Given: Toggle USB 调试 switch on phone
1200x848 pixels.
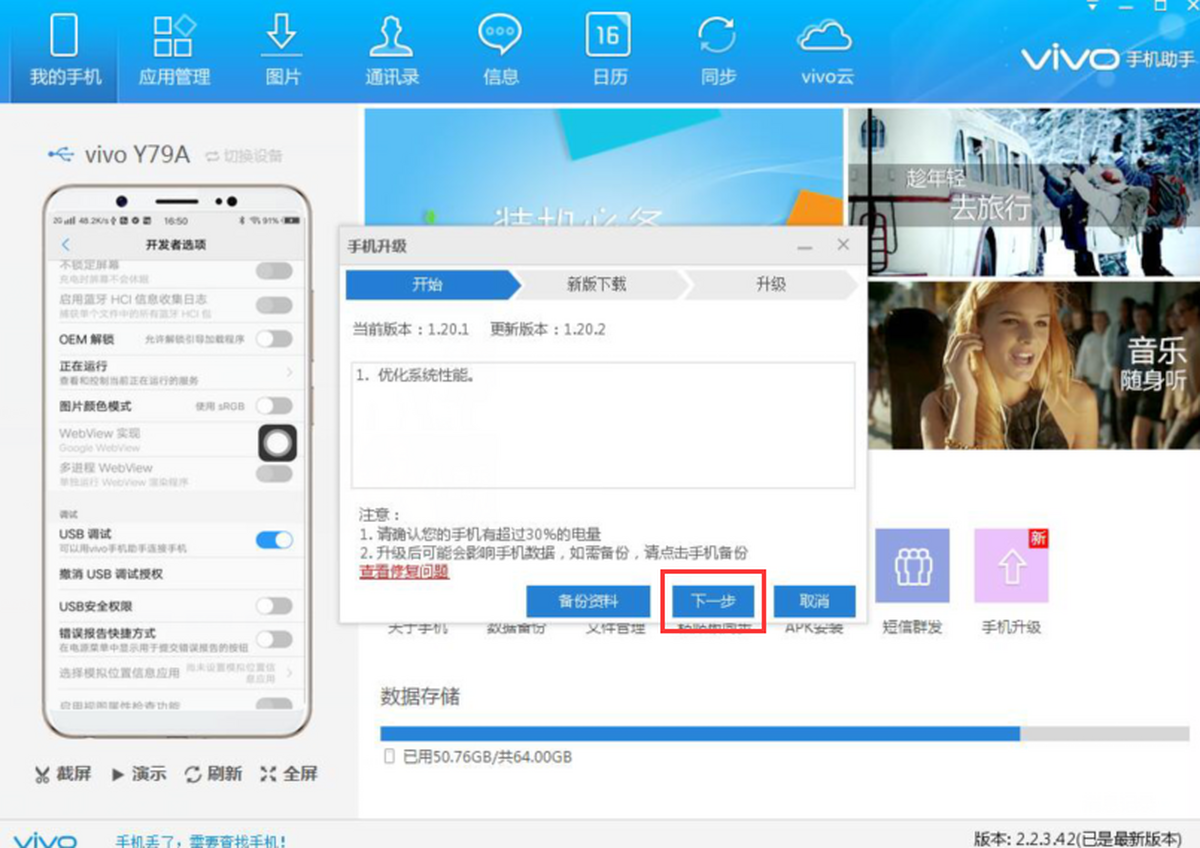Looking at the screenshot, I should 274,540.
